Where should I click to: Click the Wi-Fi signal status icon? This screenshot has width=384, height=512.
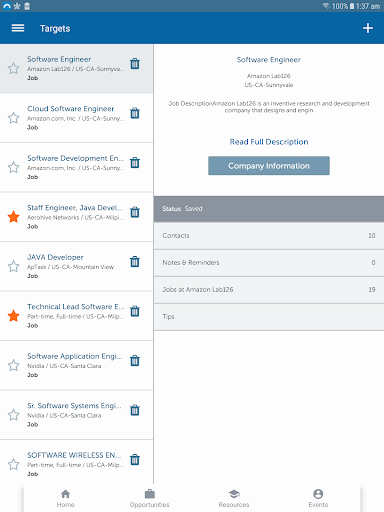326,6
